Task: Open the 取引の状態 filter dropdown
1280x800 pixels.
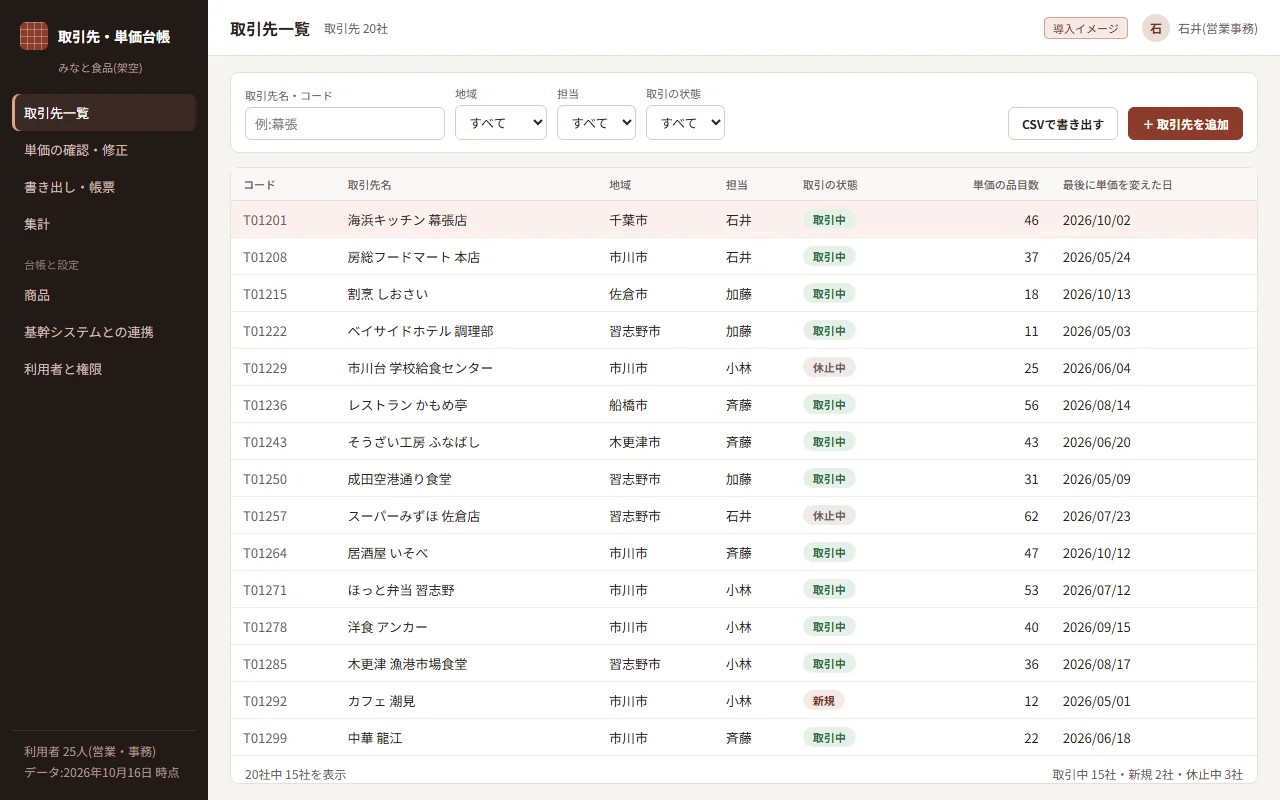Action: tap(685, 123)
